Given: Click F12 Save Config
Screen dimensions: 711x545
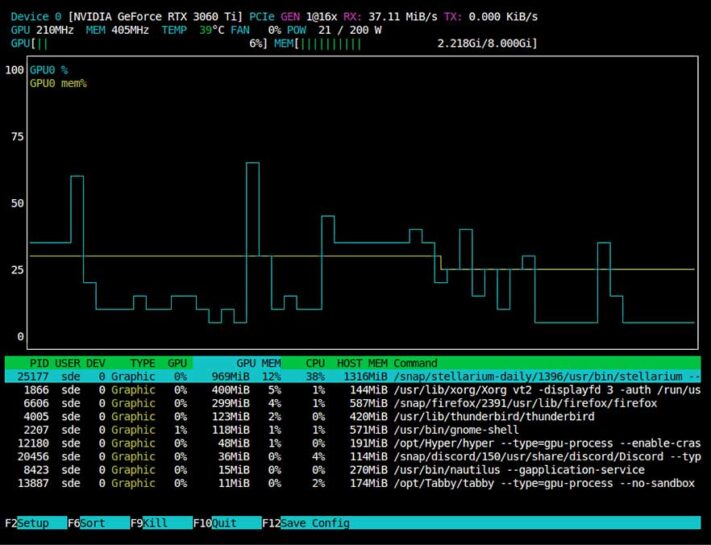Looking at the screenshot, I should pos(306,522).
